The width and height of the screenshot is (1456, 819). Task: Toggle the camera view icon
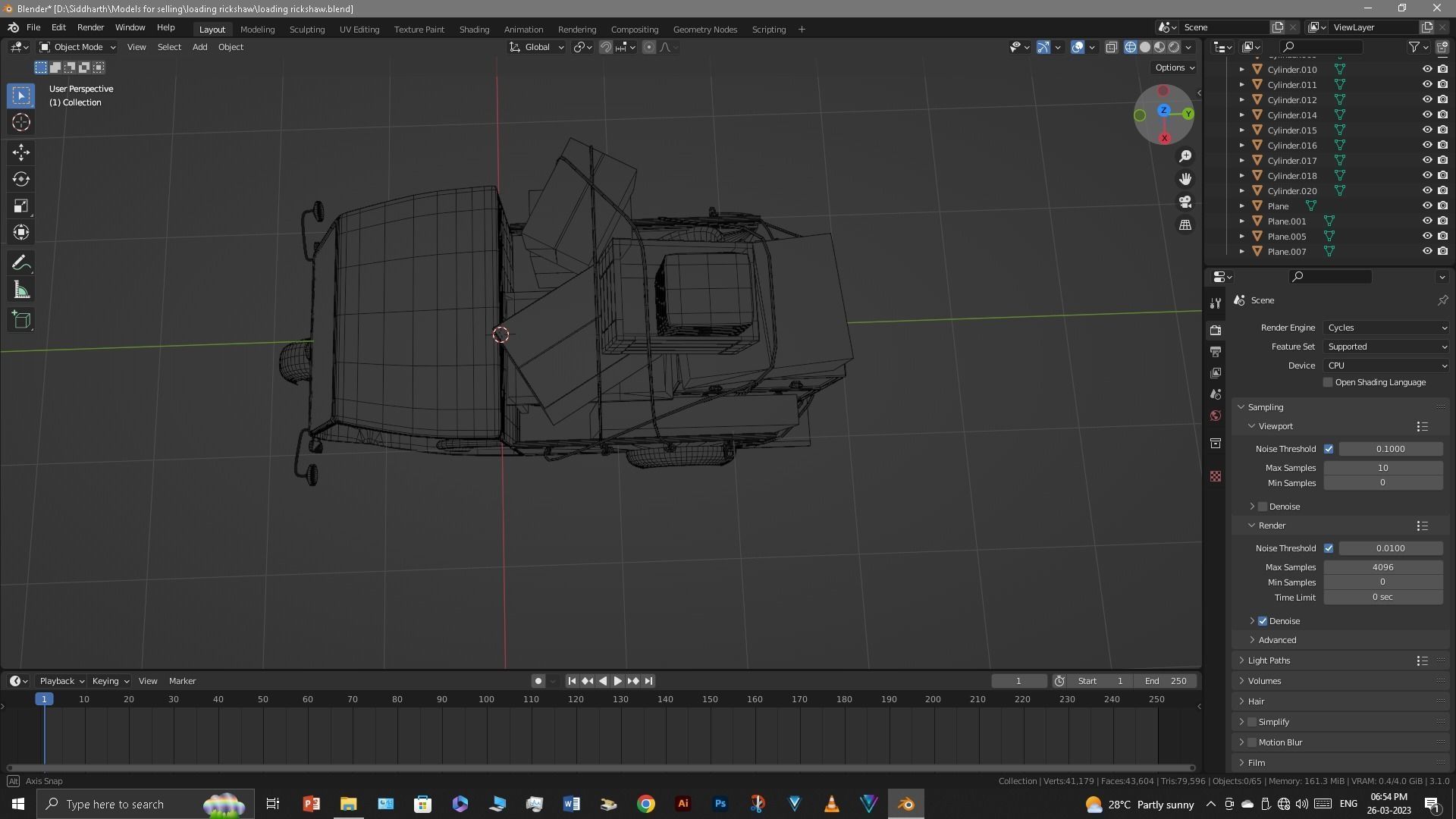1185,202
